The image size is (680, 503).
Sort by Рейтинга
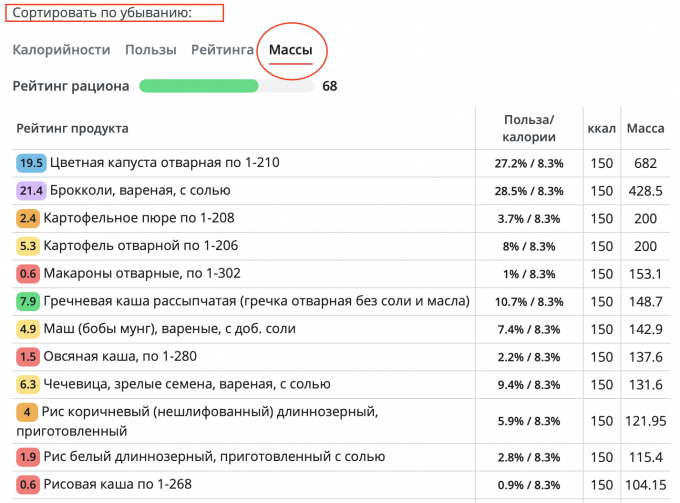pyautogui.click(x=222, y=49)
